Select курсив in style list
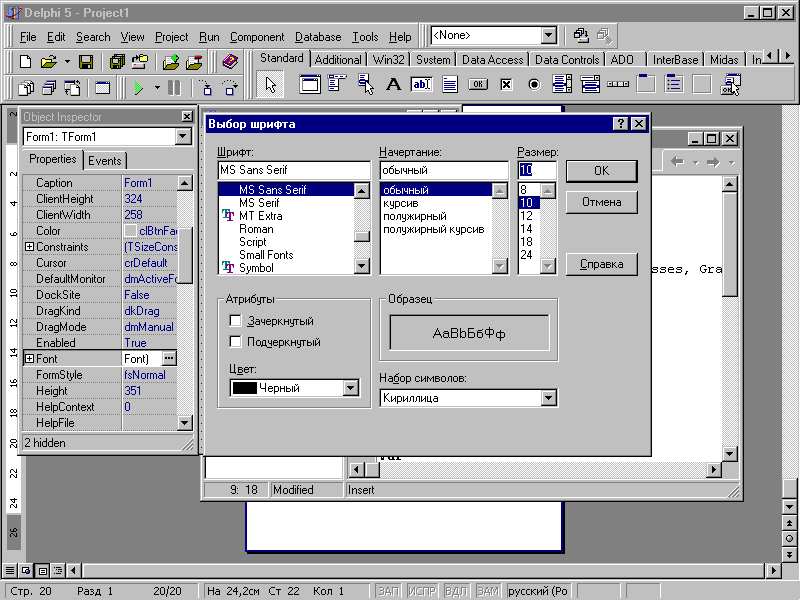Image resolution: width=800 pixels, height=600 pixels. [x=401, y=203]
